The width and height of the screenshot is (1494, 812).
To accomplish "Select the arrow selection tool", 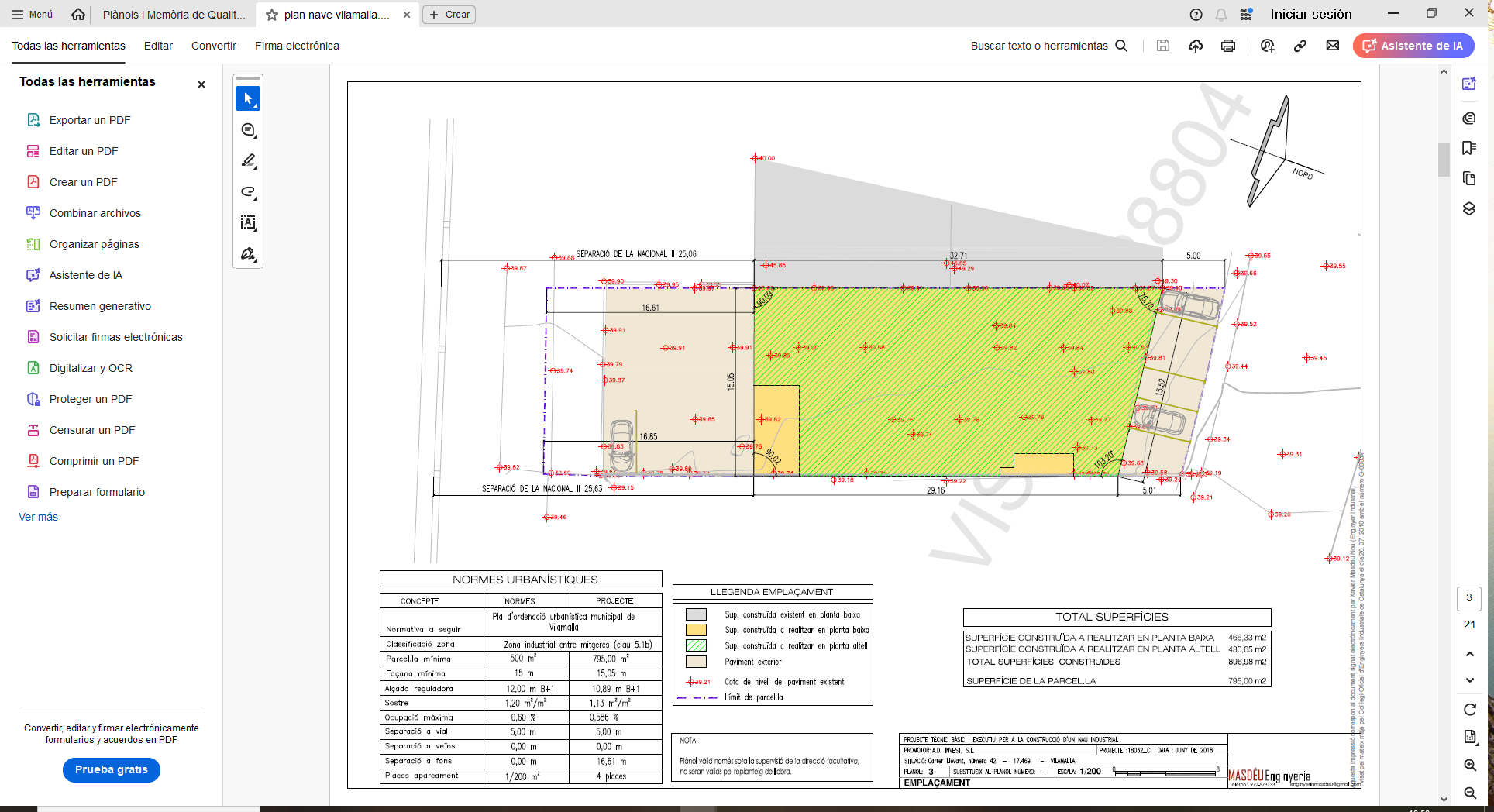I will pyautogui.click(x=248, y=99).
